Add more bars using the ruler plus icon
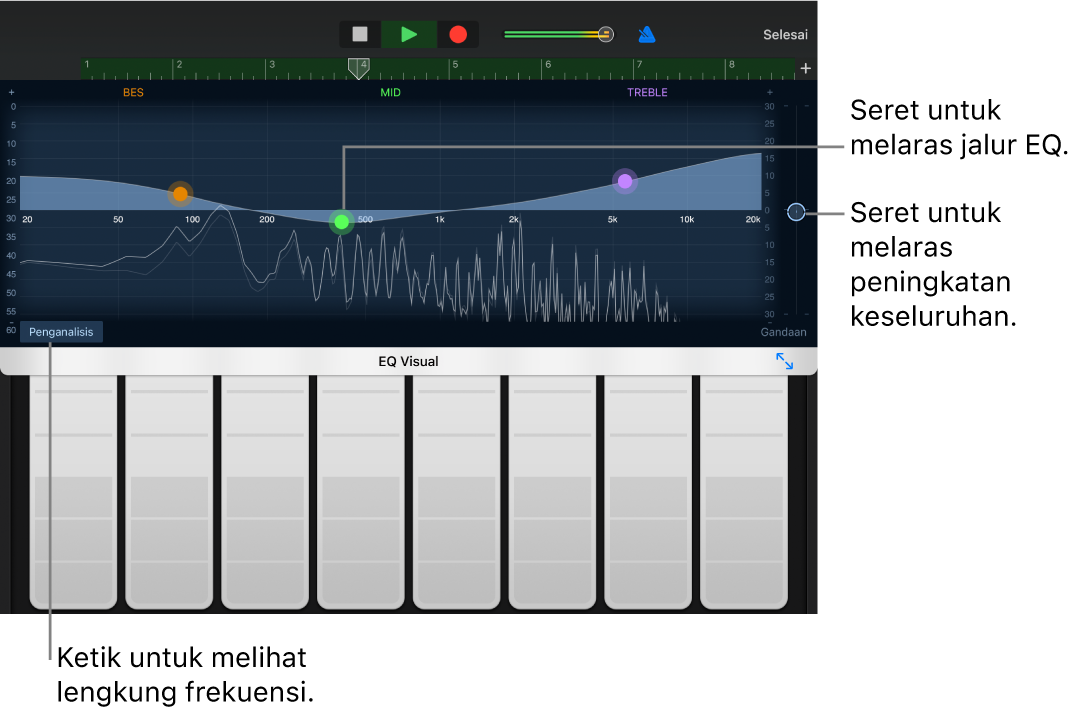This screenshot has width=1091, height=718. pos(806,68)
